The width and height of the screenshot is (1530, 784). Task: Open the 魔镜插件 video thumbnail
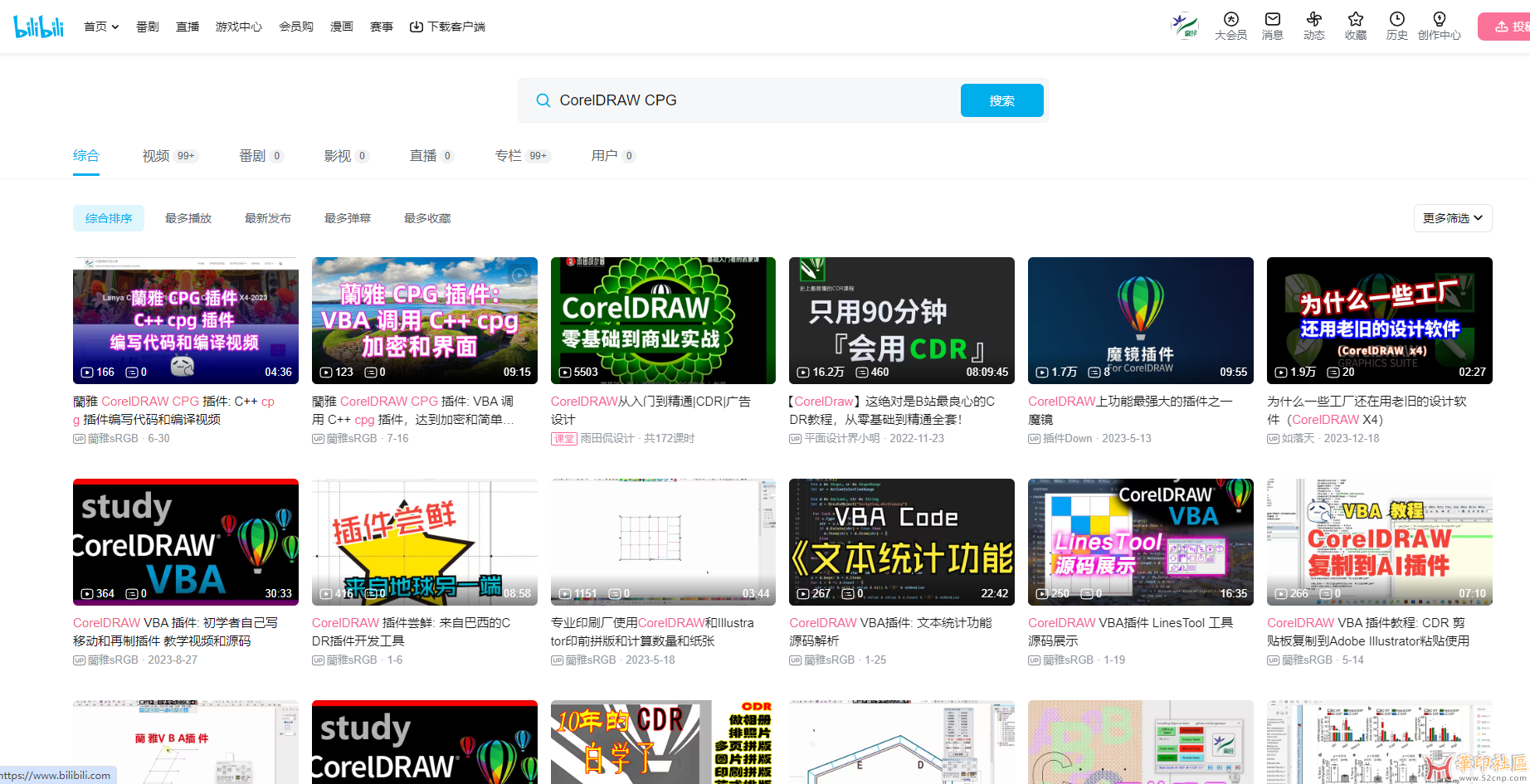tap(1141, 320)
